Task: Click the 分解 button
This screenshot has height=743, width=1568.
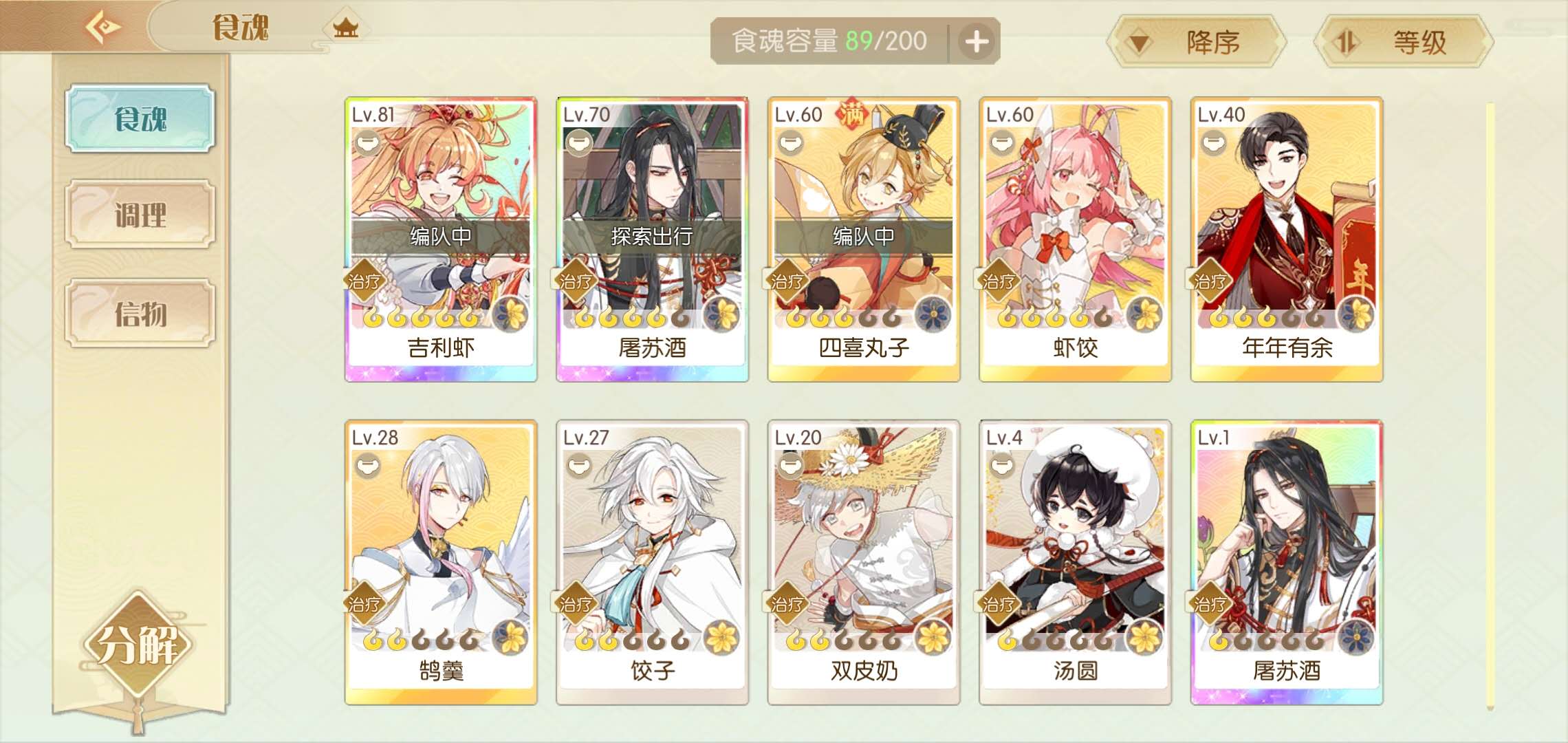Action: click(138, 645)
